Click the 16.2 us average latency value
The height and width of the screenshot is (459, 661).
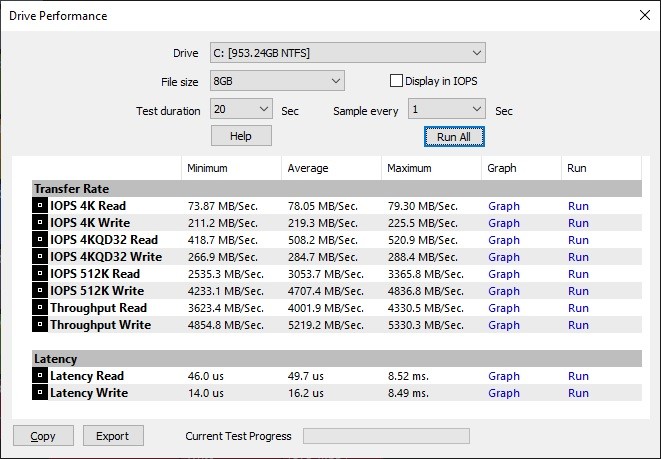coord(306,393)
